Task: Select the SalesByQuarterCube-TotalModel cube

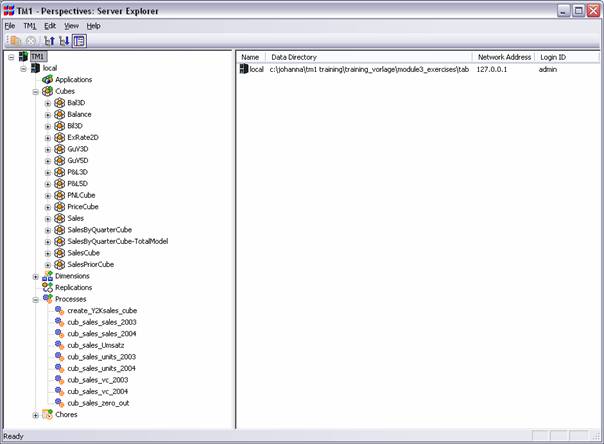Action: (124, 241)
